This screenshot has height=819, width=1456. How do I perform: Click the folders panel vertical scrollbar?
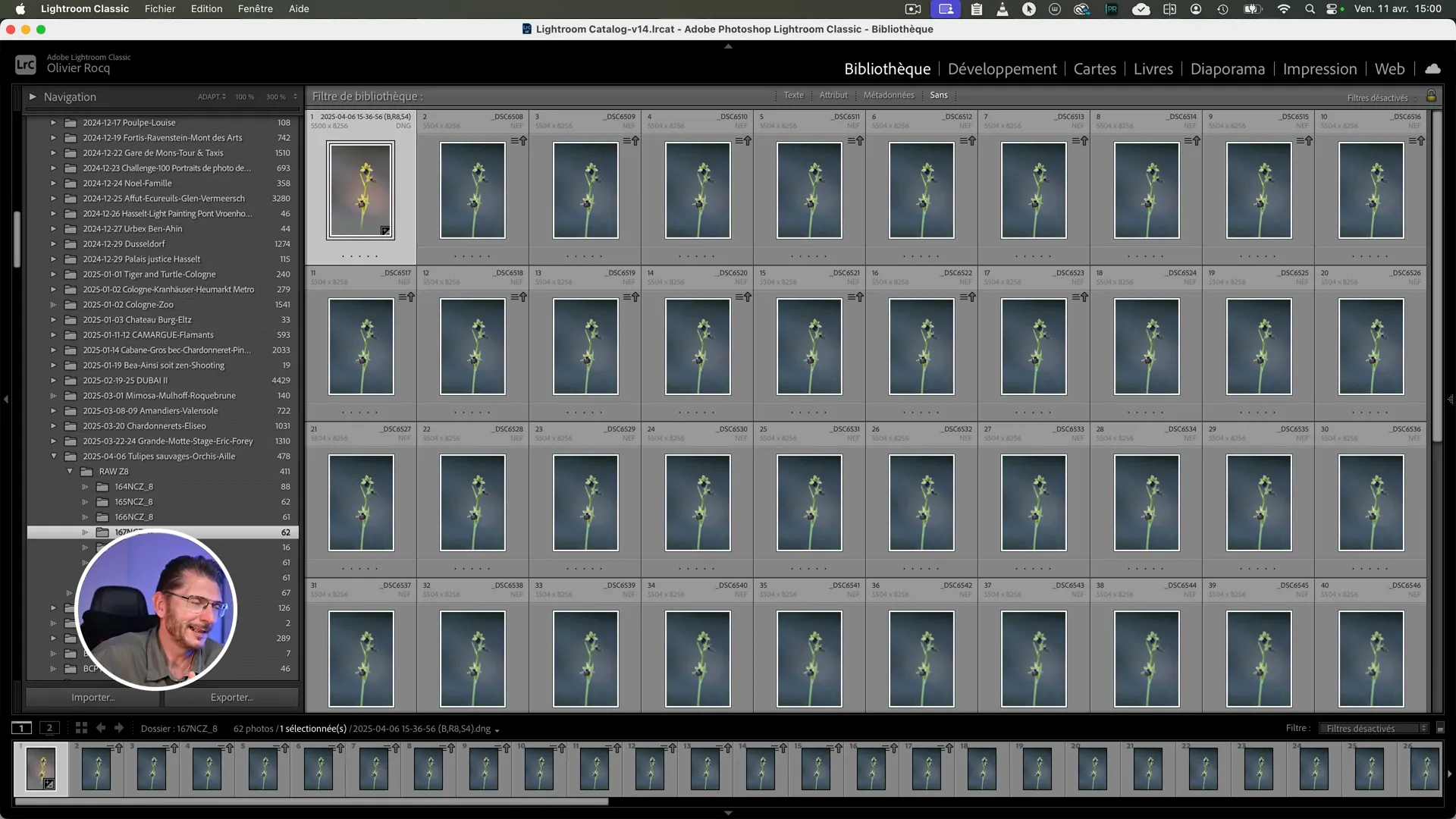click(17, 239)
